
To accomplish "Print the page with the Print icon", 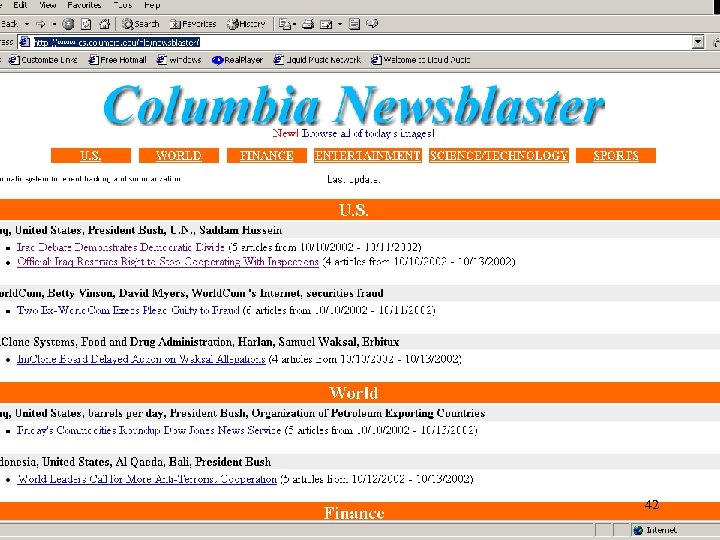I will [x=308, y=24].
